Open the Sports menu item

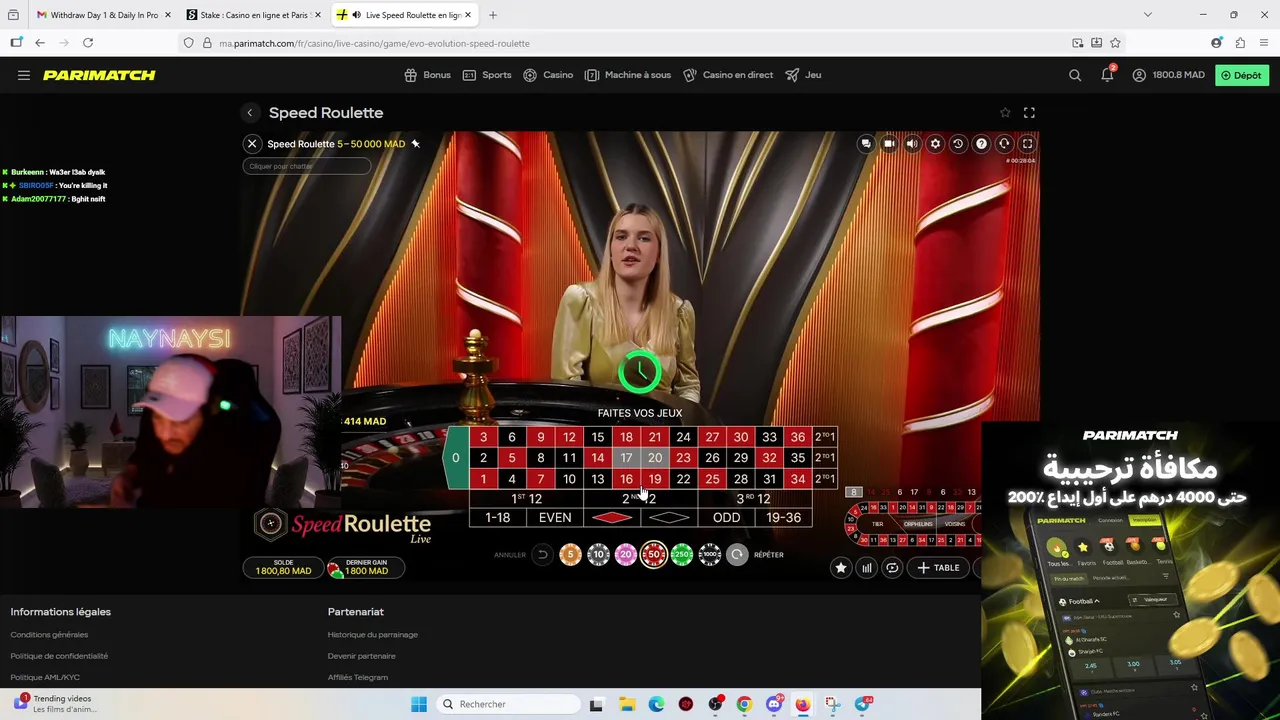487,75
